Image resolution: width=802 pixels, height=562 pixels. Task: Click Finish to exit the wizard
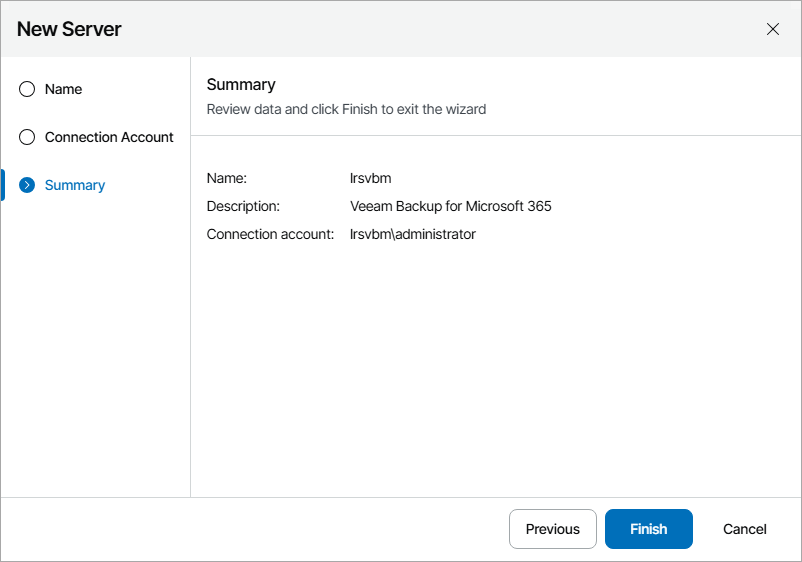(648, 529)
